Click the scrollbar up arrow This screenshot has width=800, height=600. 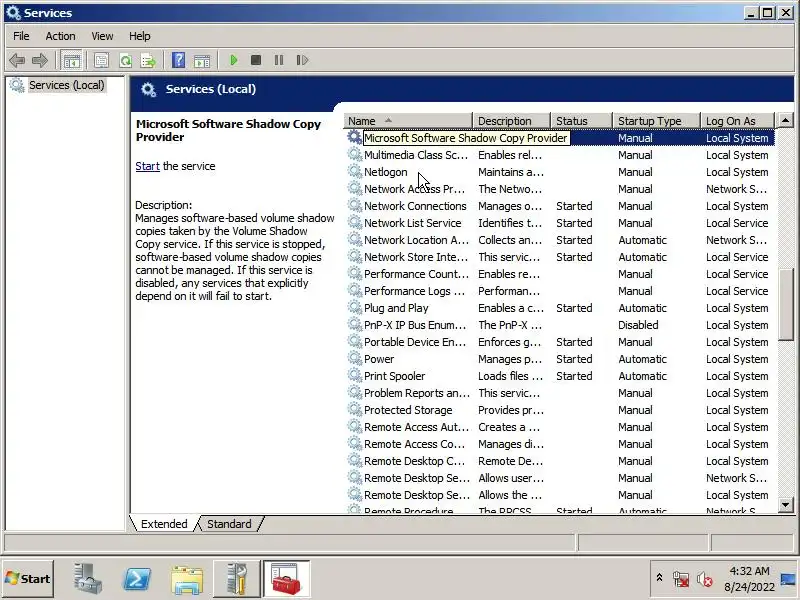coord(785,120)
